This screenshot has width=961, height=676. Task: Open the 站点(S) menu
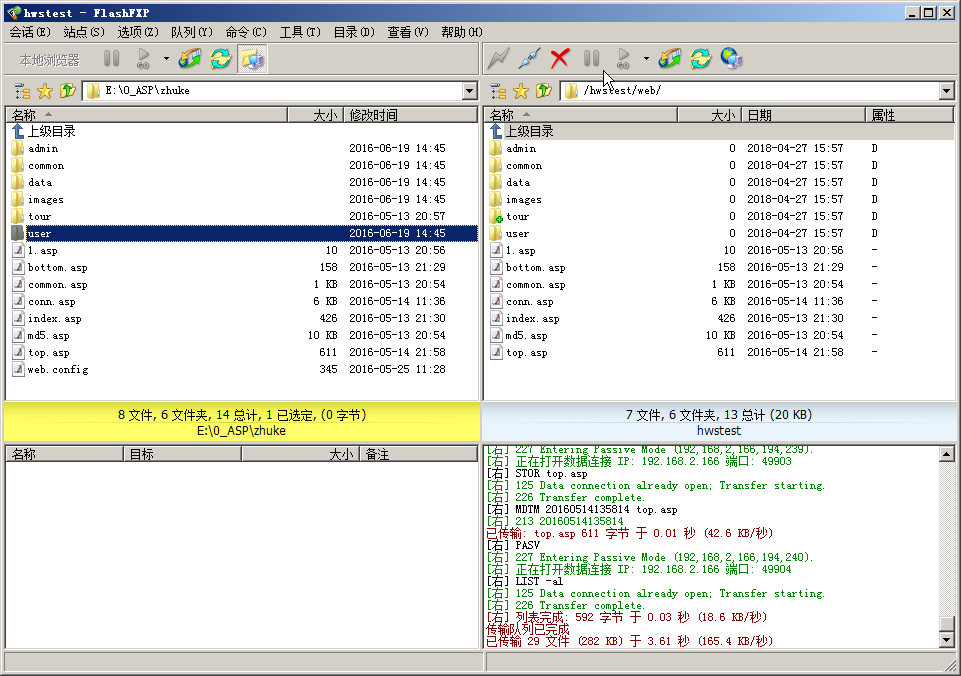pyautogui.click(x=84, y=32)
